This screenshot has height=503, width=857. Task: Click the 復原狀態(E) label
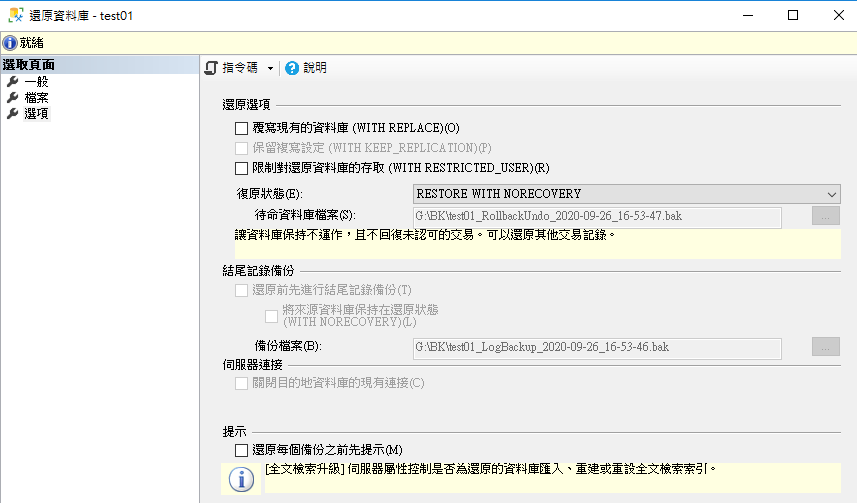[269, 194]
